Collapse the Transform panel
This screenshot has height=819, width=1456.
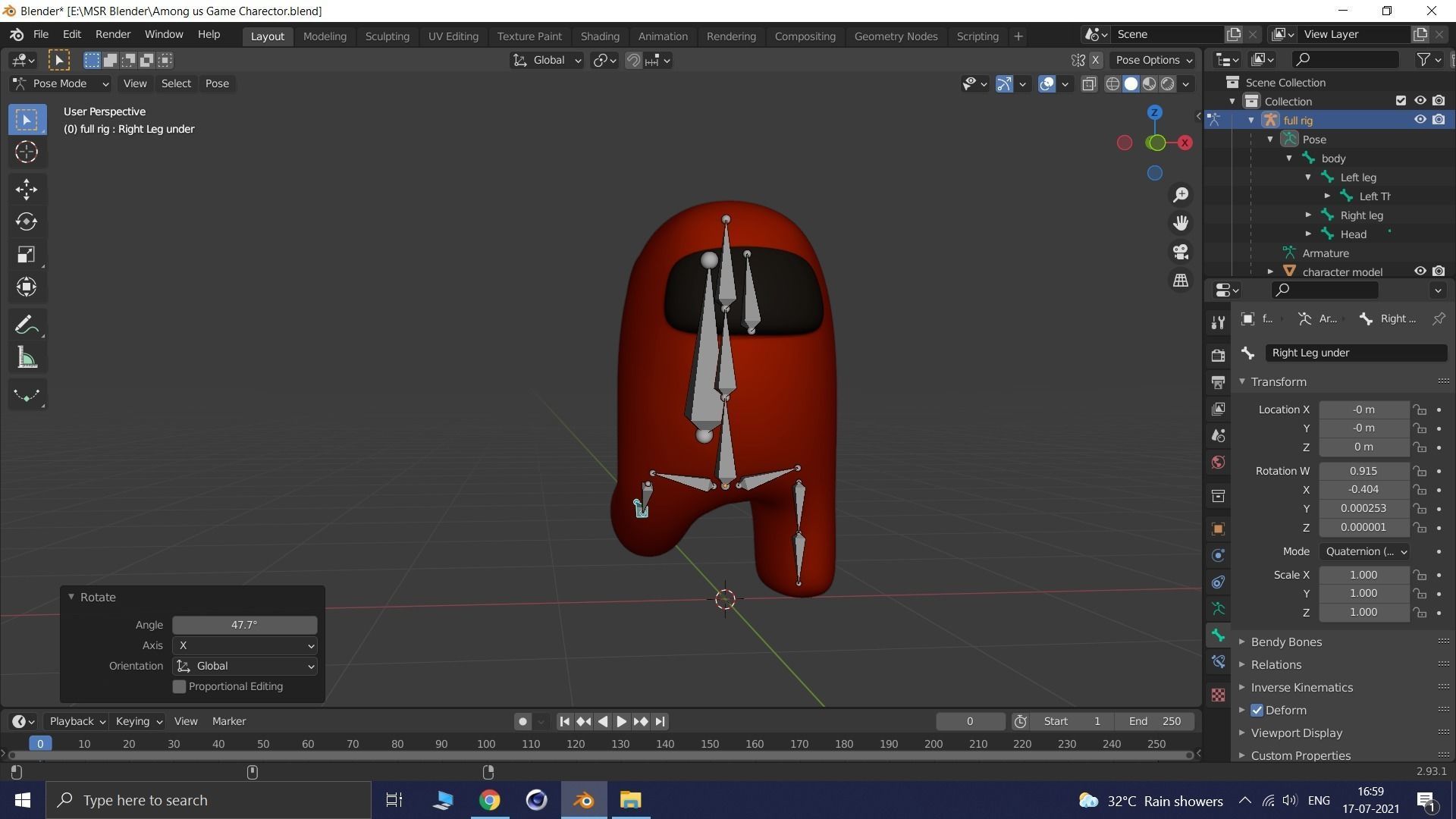tap(1279, 381)
